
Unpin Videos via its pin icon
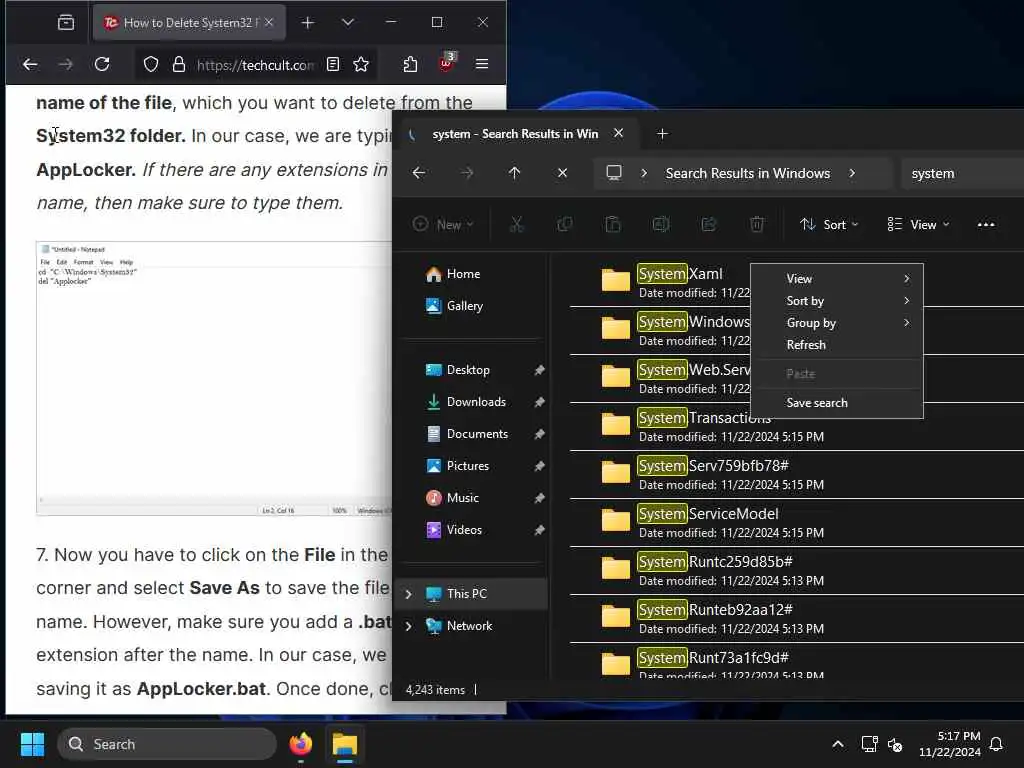click(x=539, y=530)
